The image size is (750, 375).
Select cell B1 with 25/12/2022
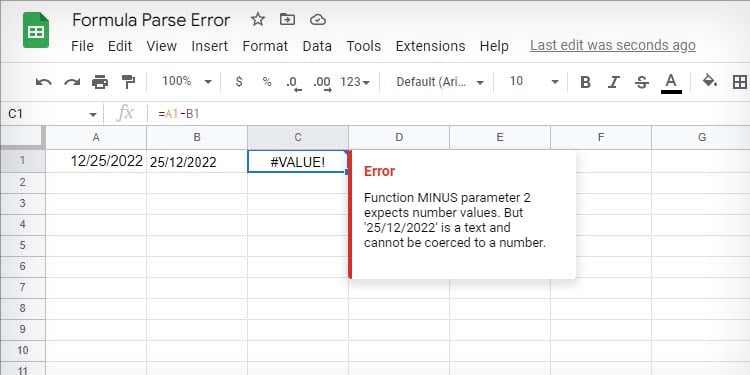(x=197, y=161)
